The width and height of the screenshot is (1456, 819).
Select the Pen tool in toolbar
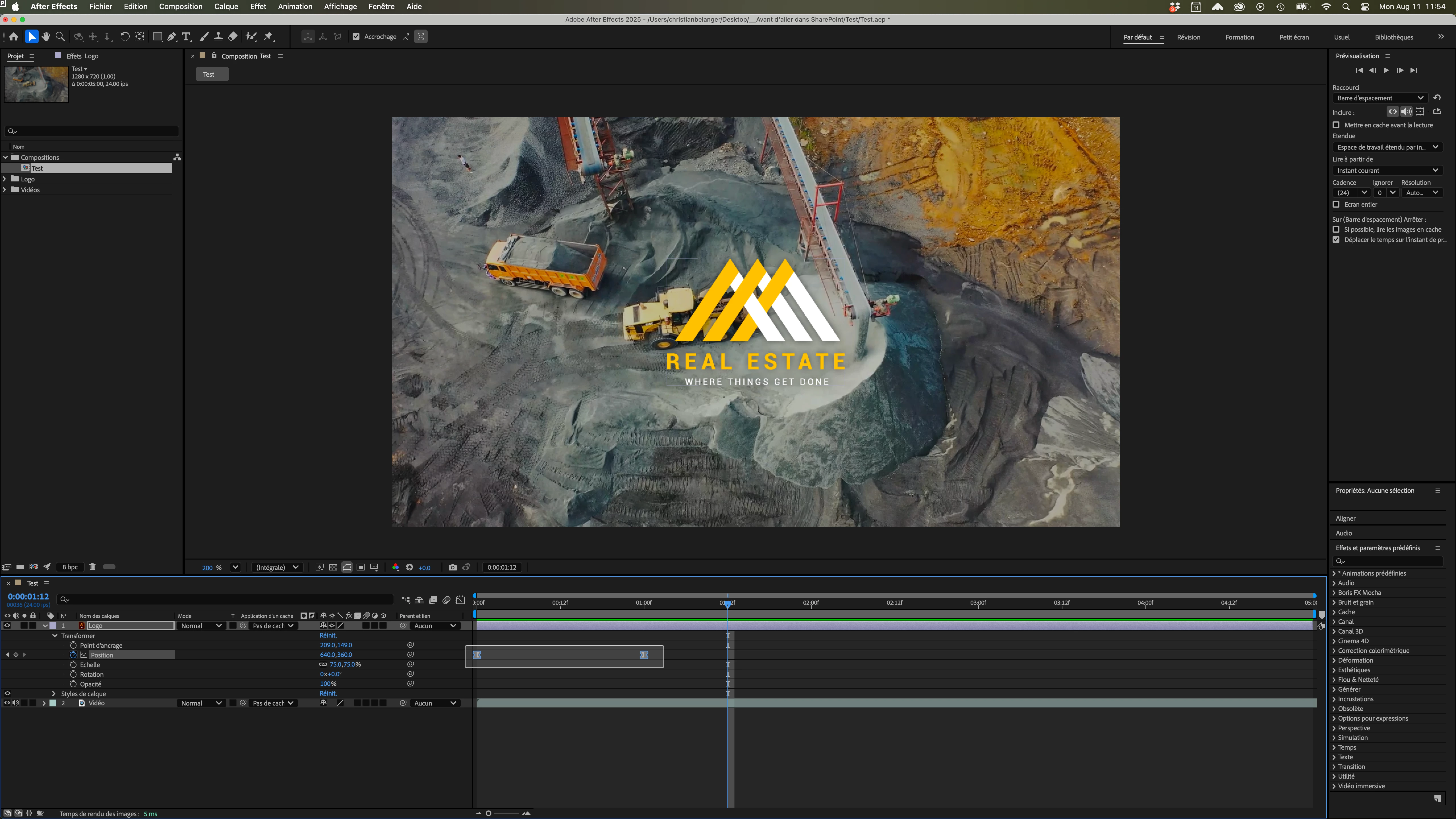171,37
